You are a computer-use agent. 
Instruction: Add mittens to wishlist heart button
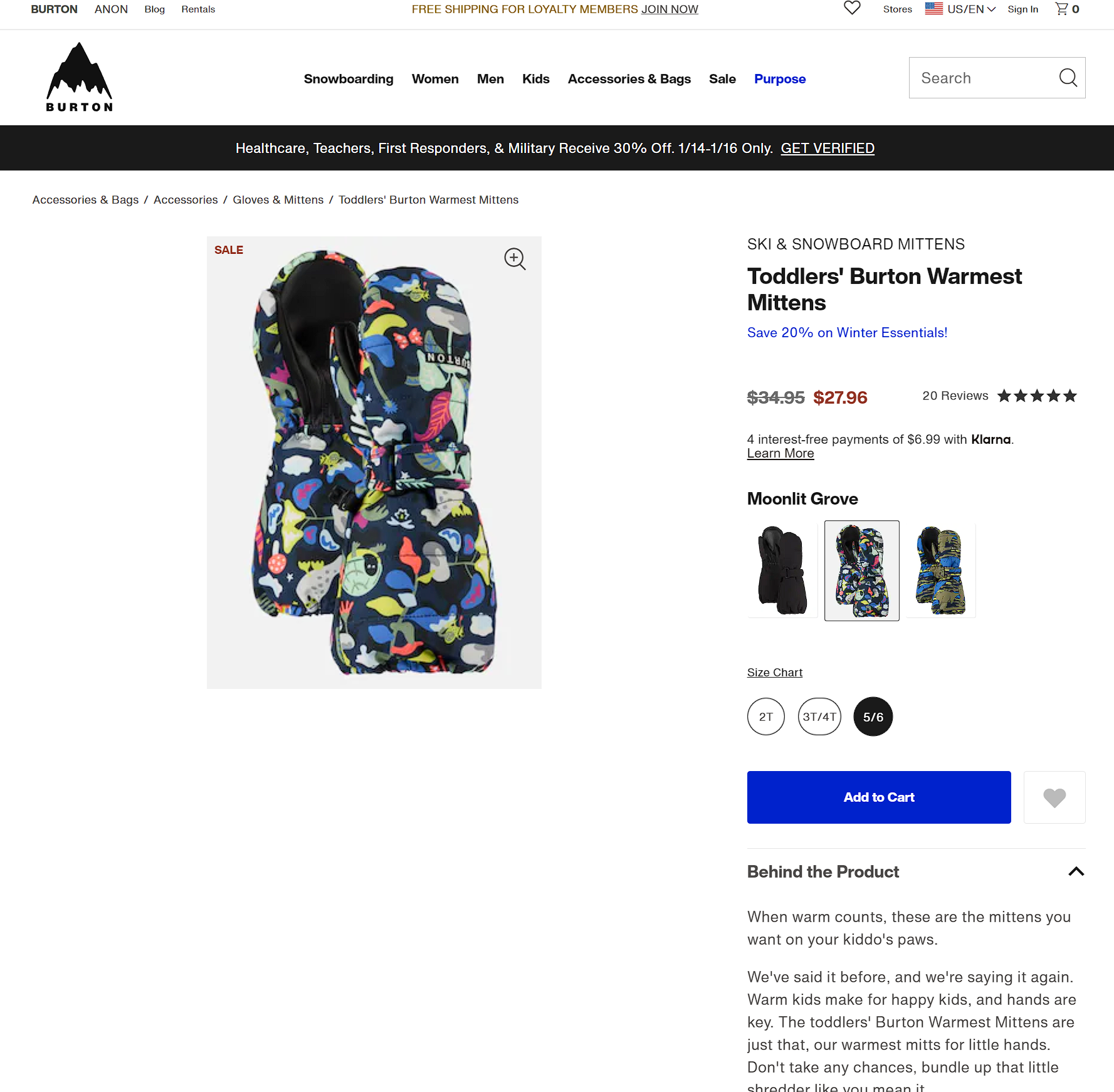point(1054,797)
